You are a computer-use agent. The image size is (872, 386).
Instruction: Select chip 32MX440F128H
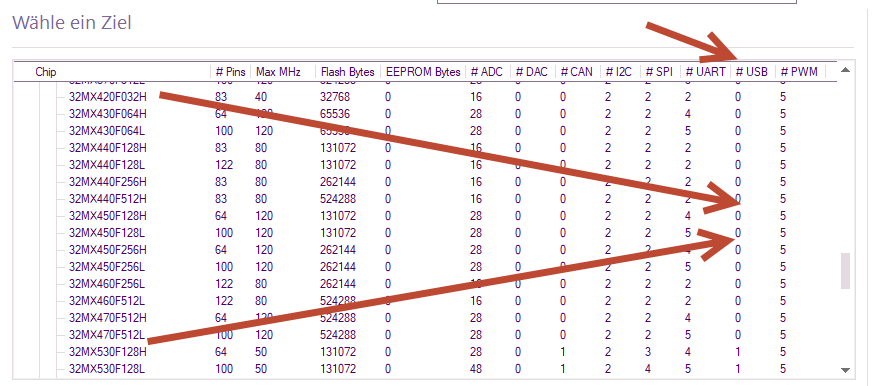(x=108, y=148)
